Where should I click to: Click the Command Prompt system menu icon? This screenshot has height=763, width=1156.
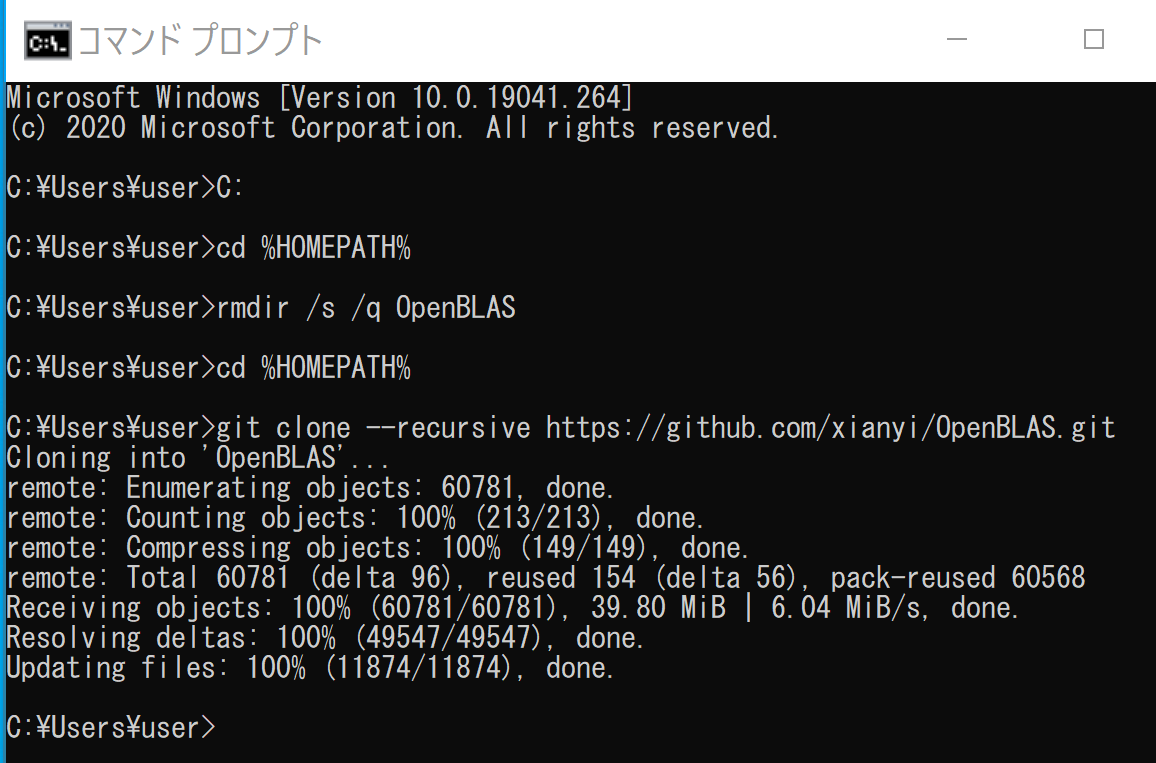tap(47, 41)
